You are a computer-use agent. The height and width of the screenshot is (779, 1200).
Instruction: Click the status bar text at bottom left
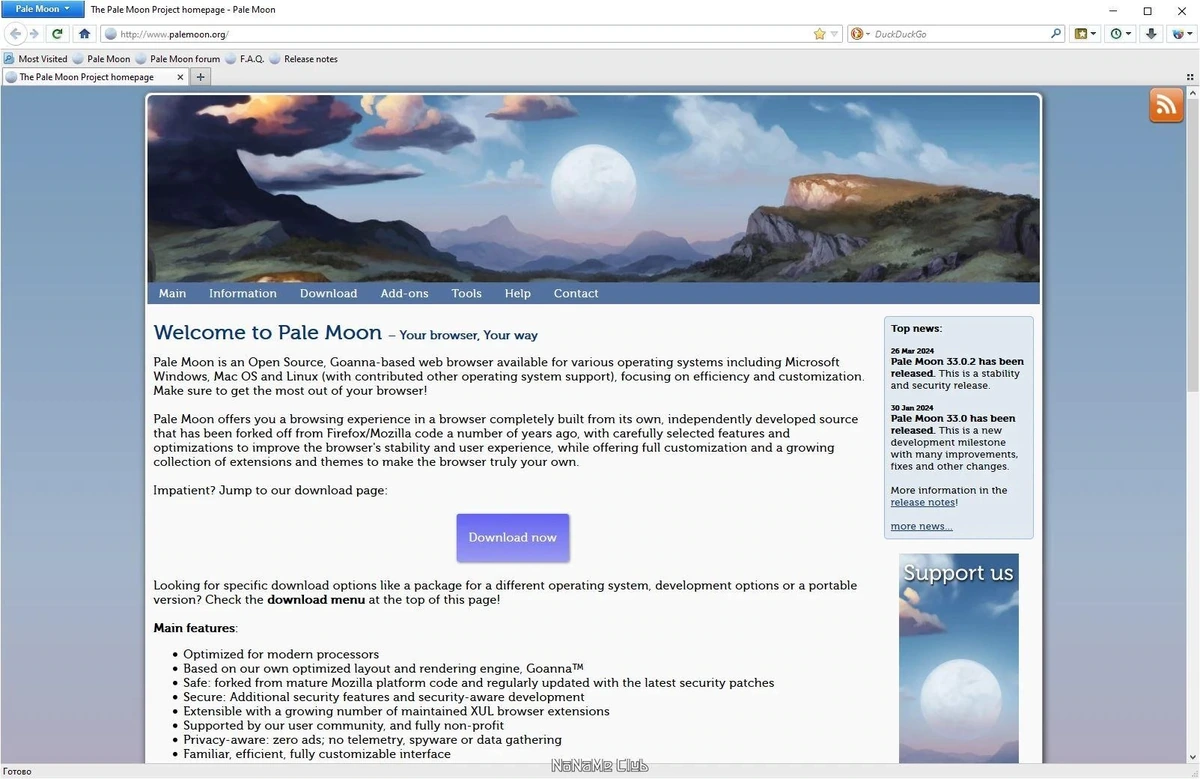pos(18,771)
